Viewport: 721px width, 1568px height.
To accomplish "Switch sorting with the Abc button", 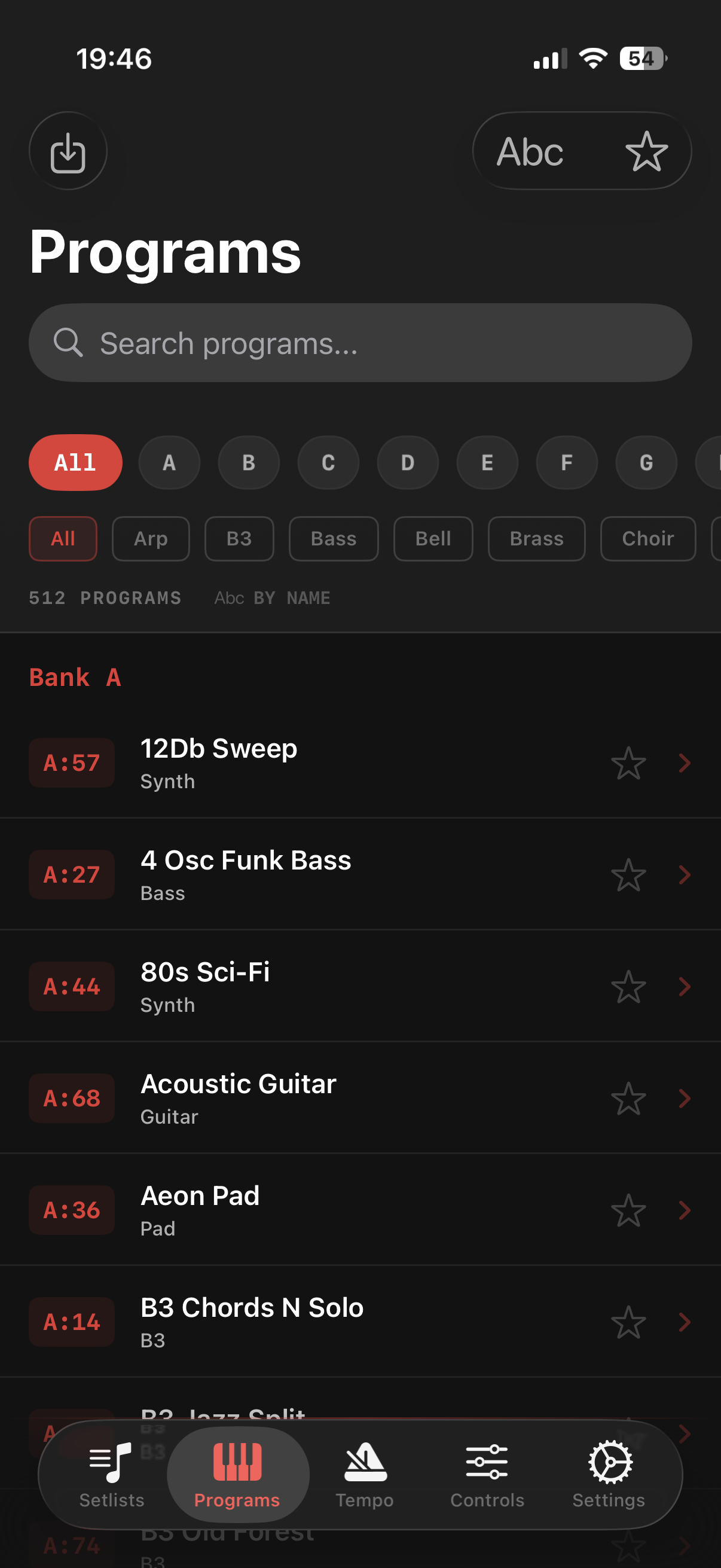I will click(530, 151).
